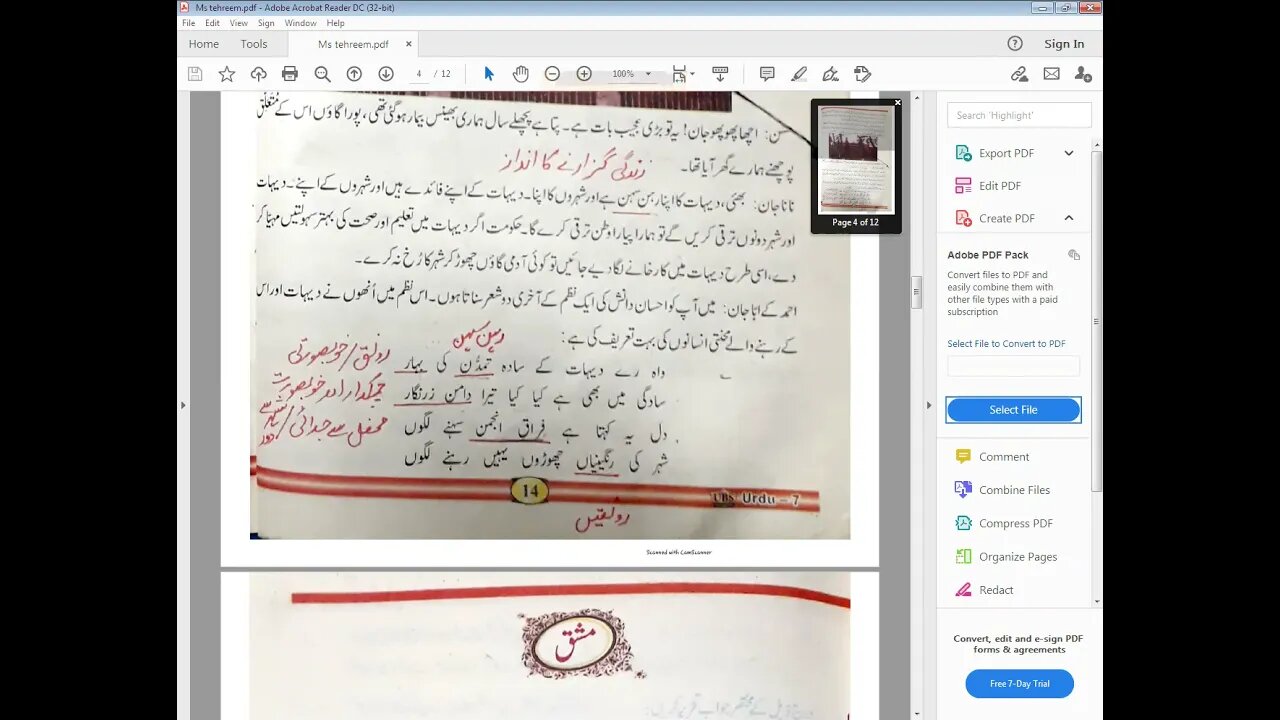Click the stamp/more tools icon
Image resolution: width=1280 pixels, height=720 pixels.
862,74
